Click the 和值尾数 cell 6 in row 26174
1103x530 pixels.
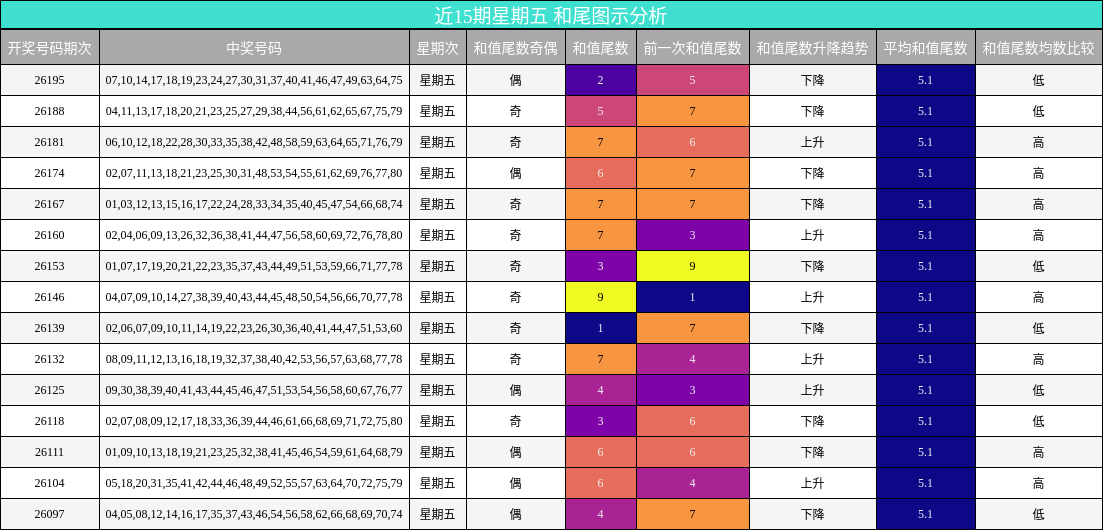click(601, 173)
